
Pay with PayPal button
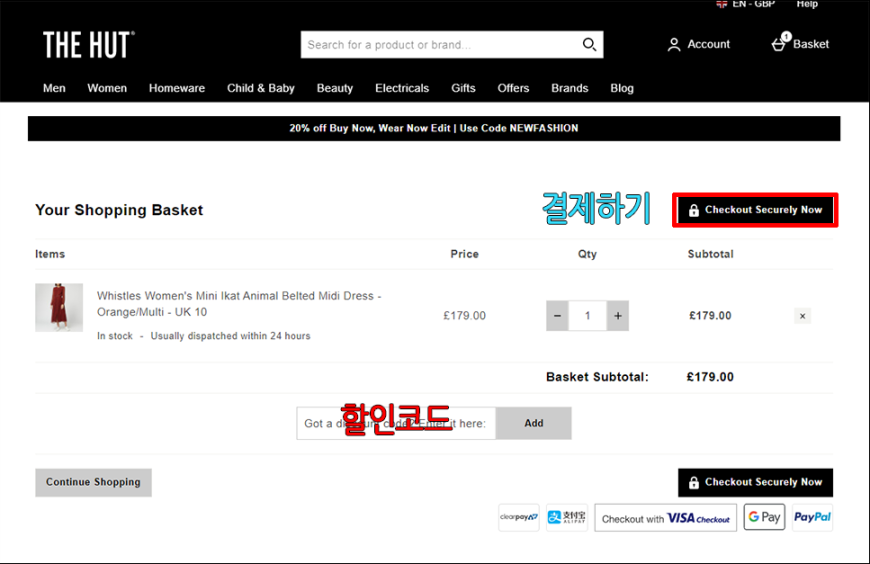point(812,517)
